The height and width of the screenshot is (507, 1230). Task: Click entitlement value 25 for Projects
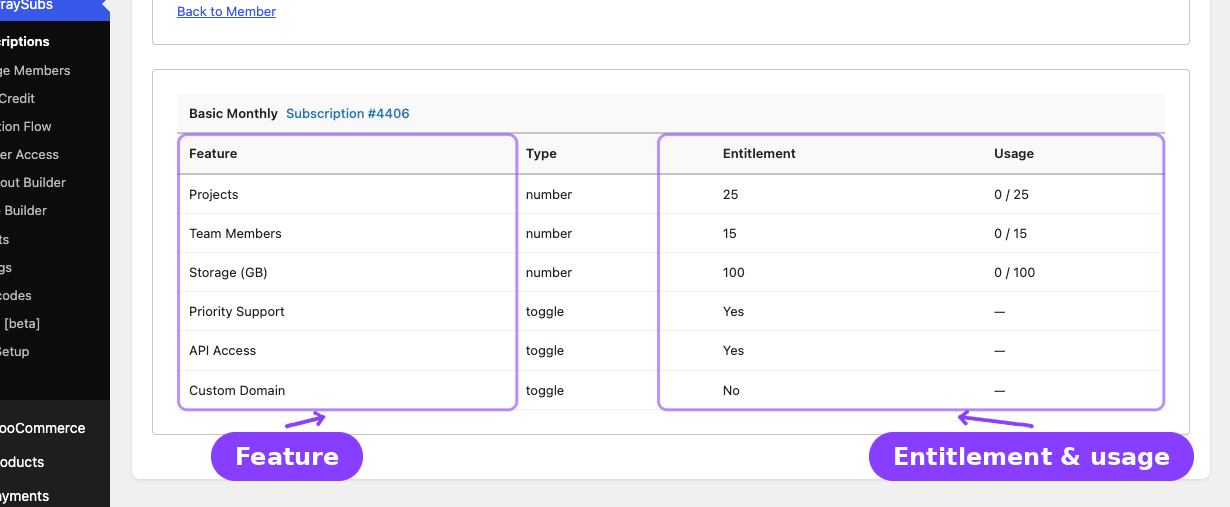click(x=730, y=194)
